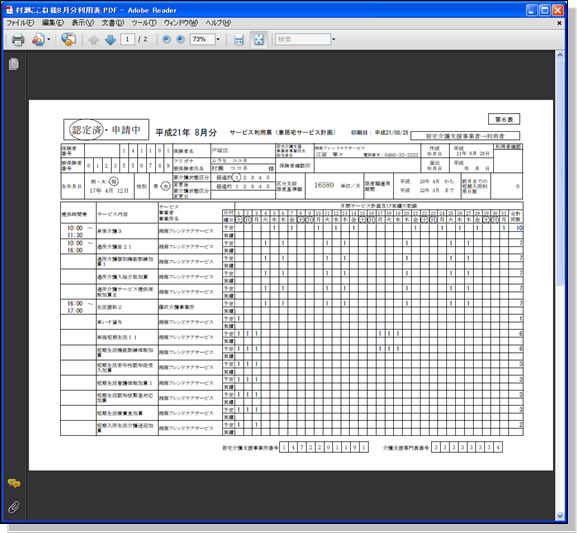Expand the search options dropdown arrow
This screenshot has width=577, height=533.
tap(333, 39)
